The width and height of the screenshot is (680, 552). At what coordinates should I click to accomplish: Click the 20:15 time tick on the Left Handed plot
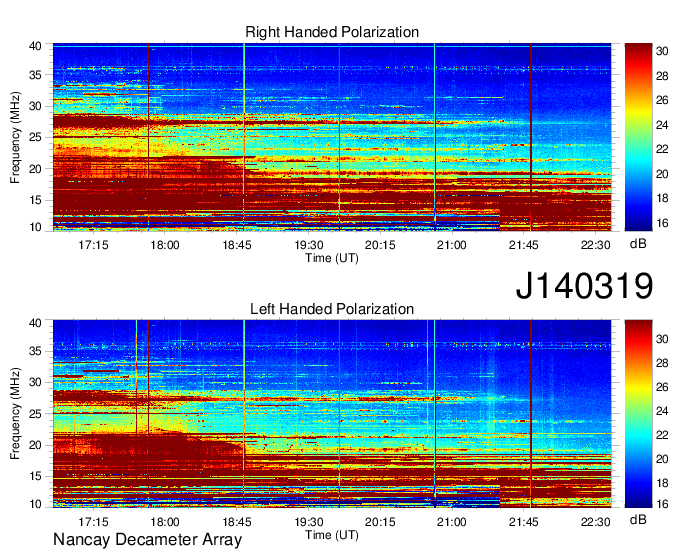(380, 522)
